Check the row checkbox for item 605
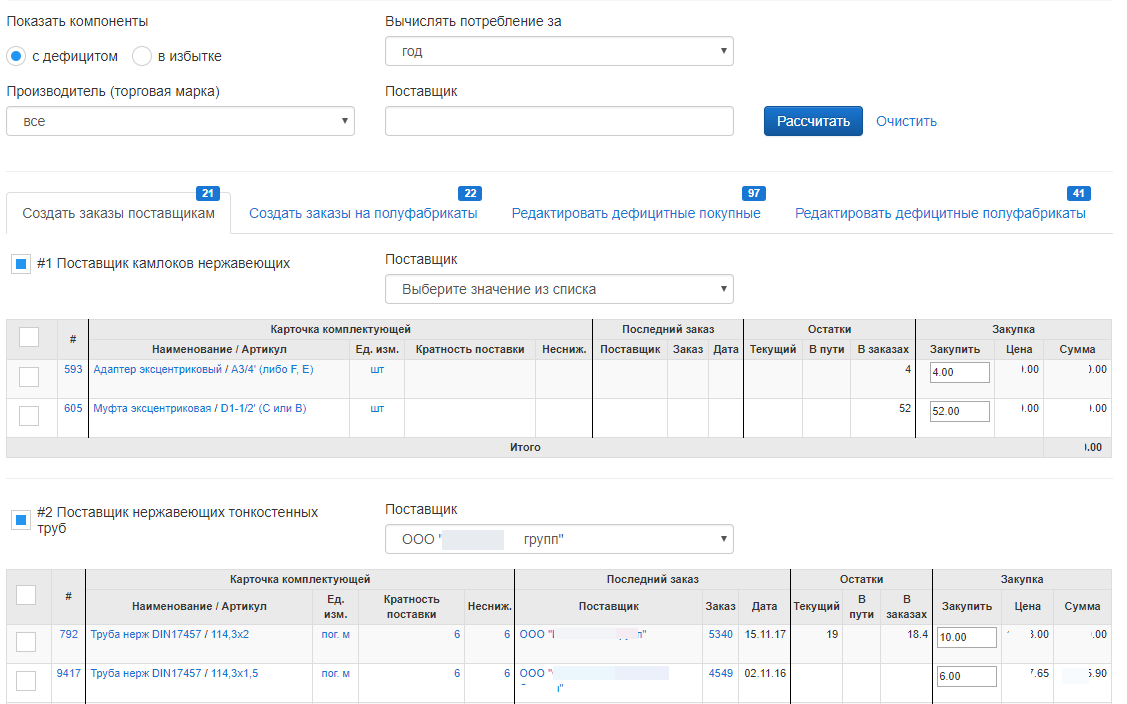This screenshot has height=704, width=1127. pyautogui.click(x=29, y=416)
